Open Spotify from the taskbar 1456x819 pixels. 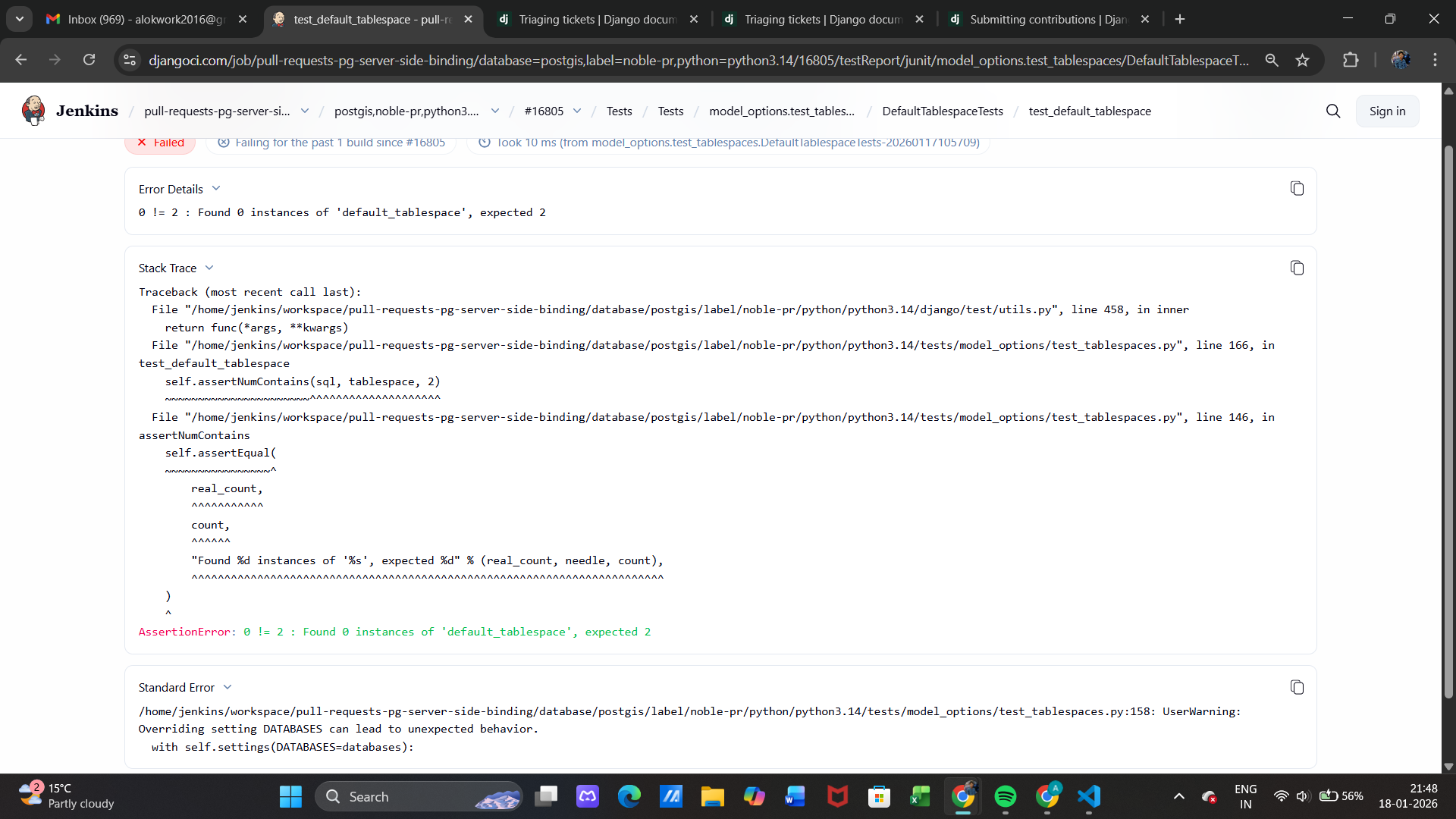(x=1005, y=796)
